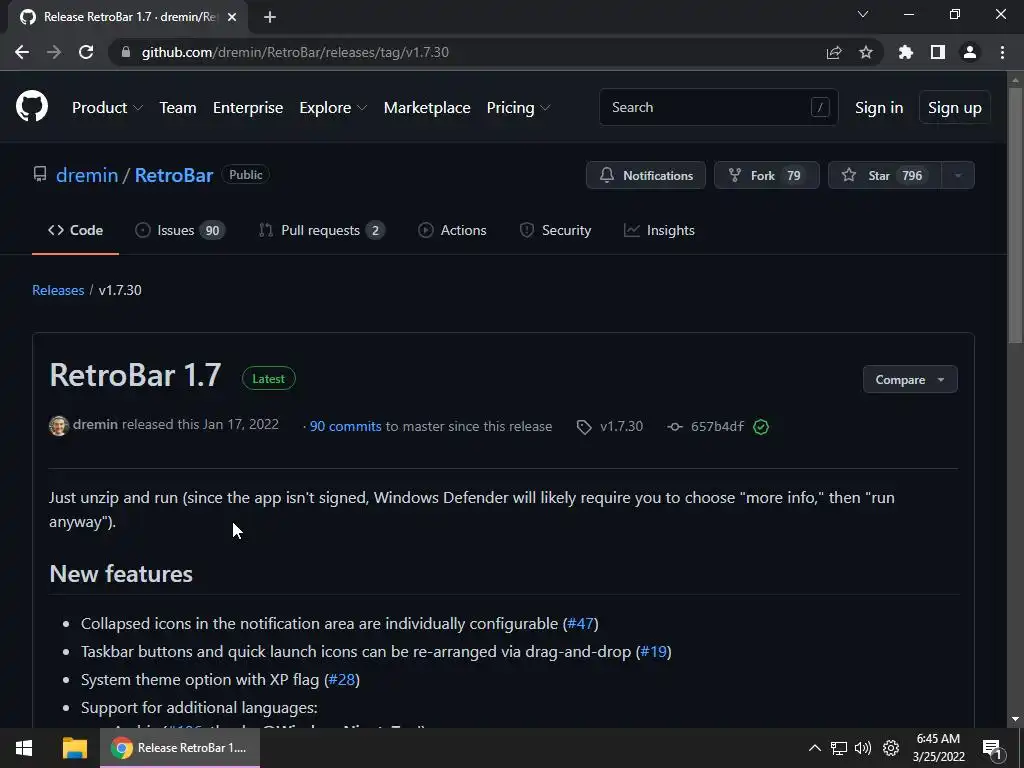Fork the repository with the Fork button

(x=767, y=175)
